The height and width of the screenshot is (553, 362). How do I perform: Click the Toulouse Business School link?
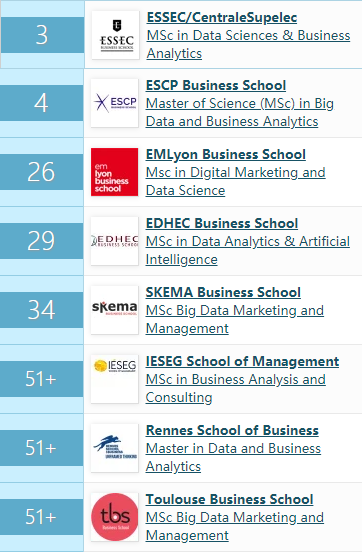(230, 499)
